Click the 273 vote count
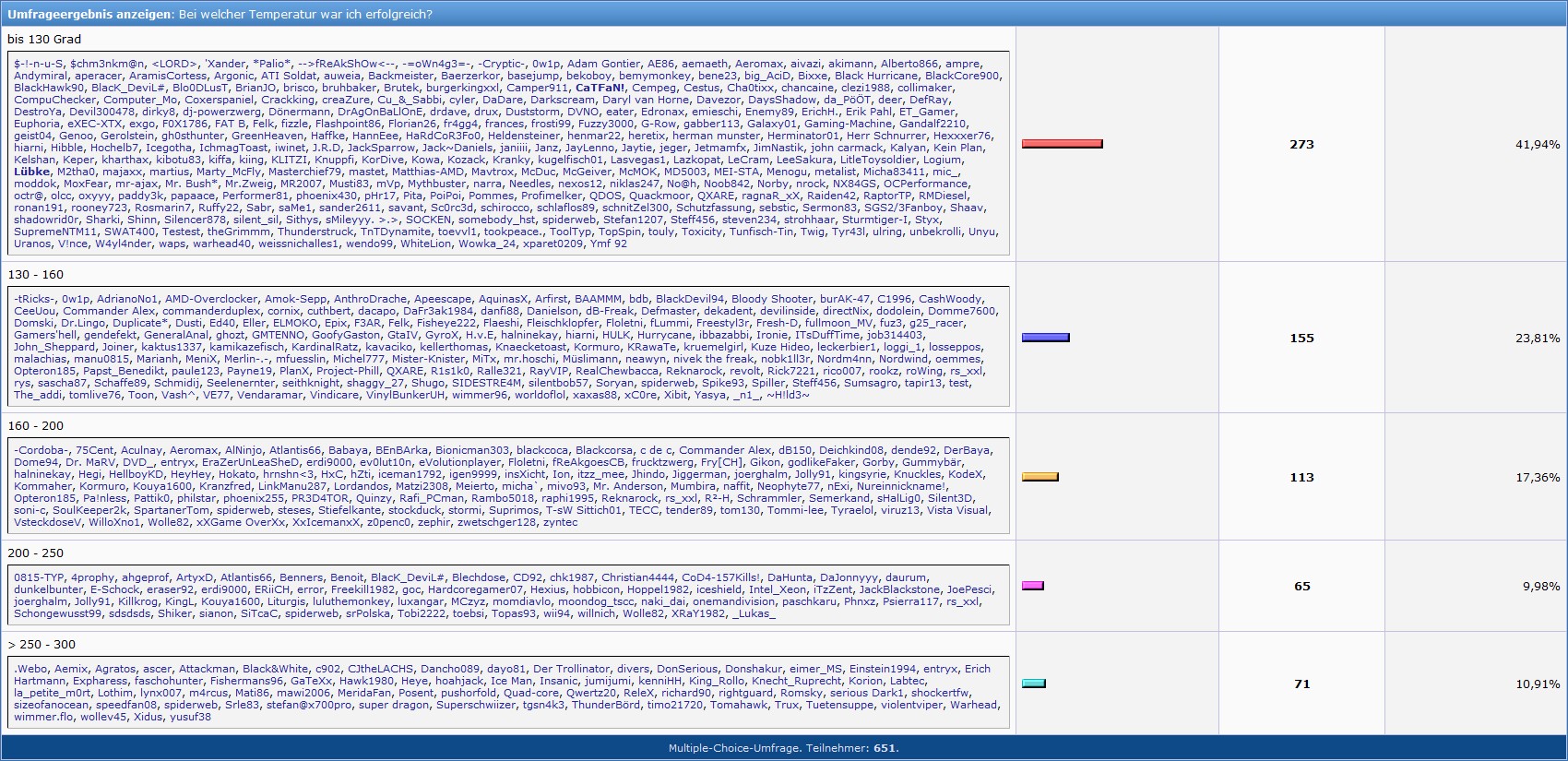1568x761 pixels. click(1301, 144)
